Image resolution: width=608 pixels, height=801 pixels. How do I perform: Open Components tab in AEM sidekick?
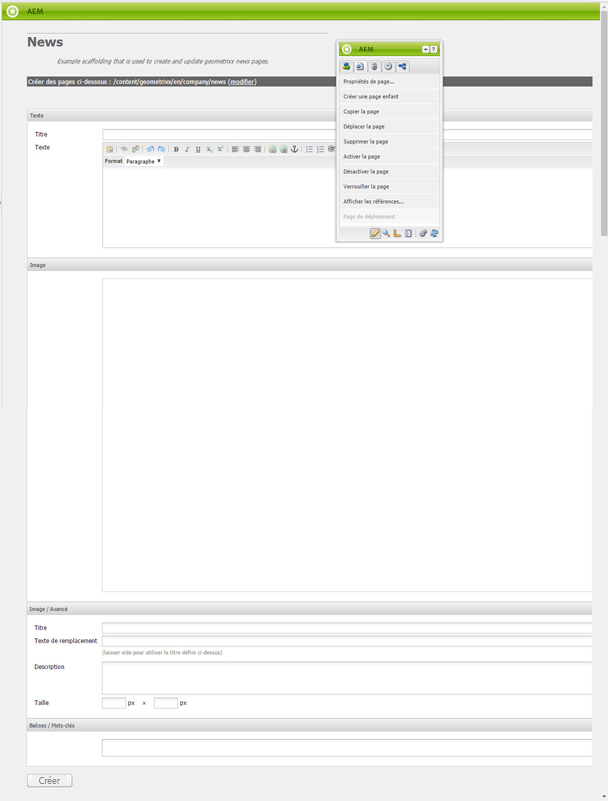pyautogui.click(x=346, y=66)
